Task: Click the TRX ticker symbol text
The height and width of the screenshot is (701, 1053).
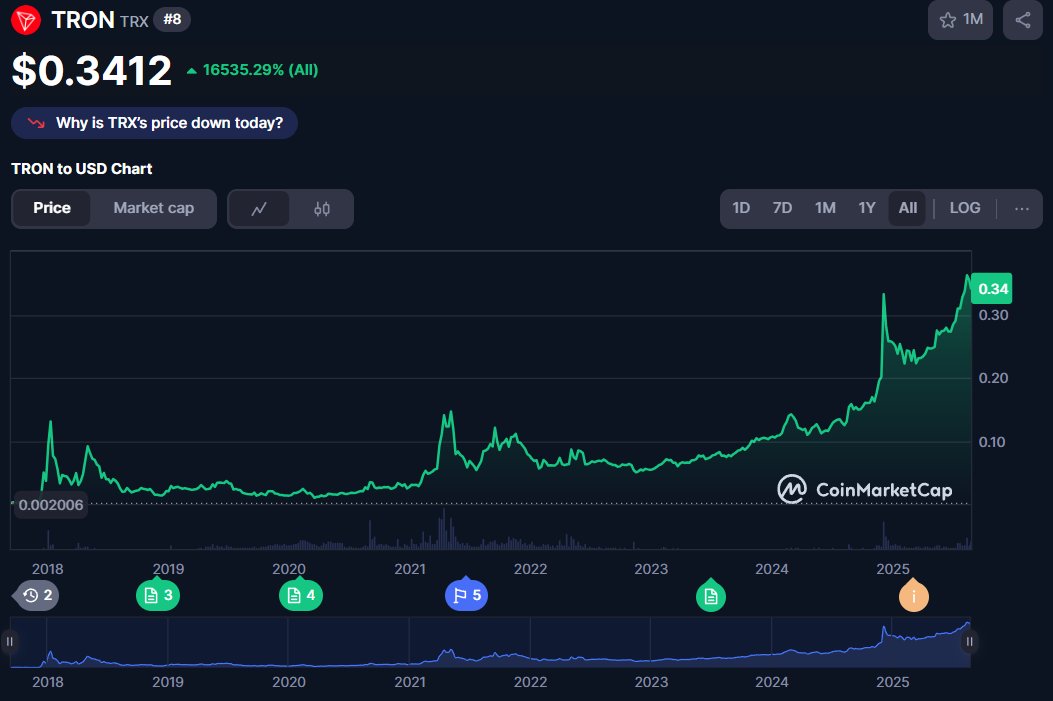Action: (x=134, y=21)
